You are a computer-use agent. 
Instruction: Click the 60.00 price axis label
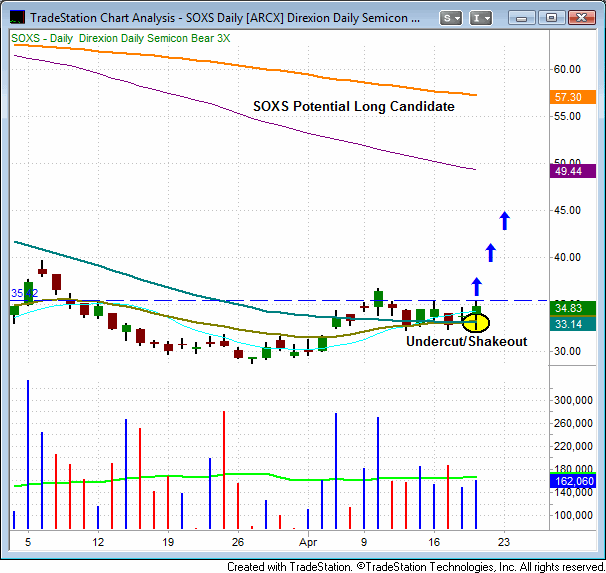coord(567,69)
